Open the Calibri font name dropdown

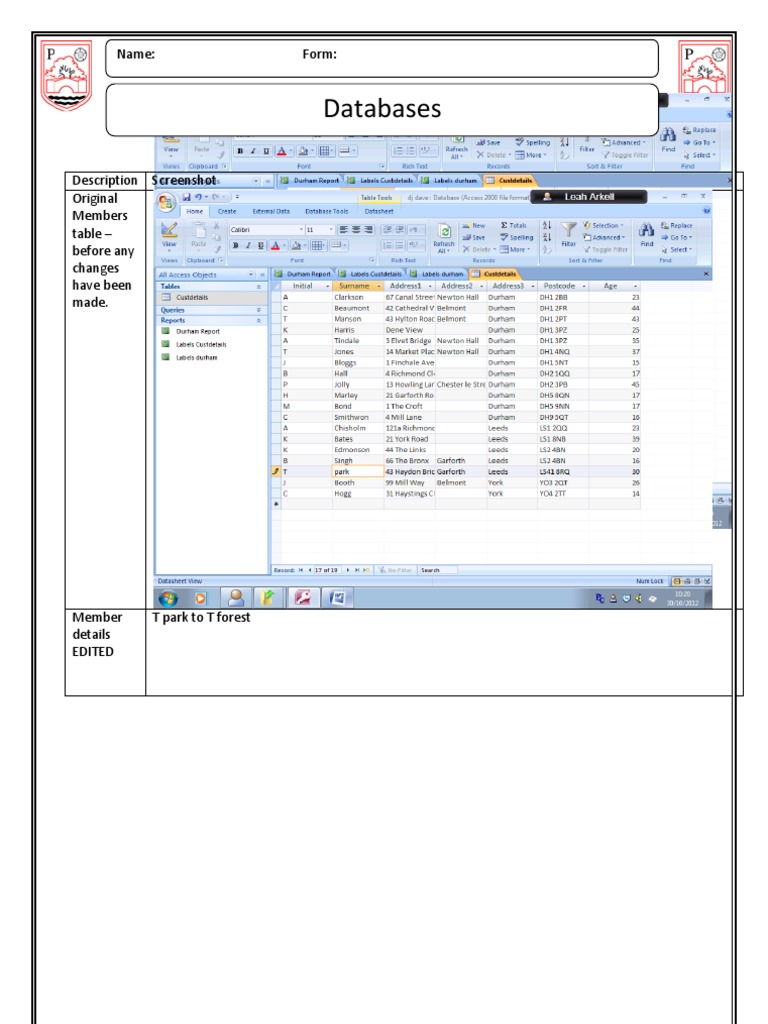pyautogui.click(x=301, y=230)
